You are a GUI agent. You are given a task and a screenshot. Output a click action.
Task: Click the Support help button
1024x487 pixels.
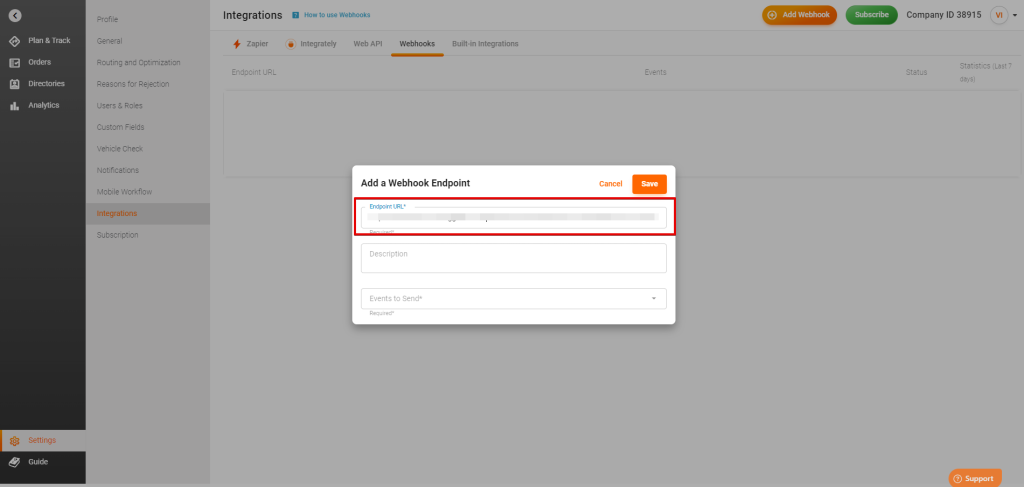click(x=973, y=478)
